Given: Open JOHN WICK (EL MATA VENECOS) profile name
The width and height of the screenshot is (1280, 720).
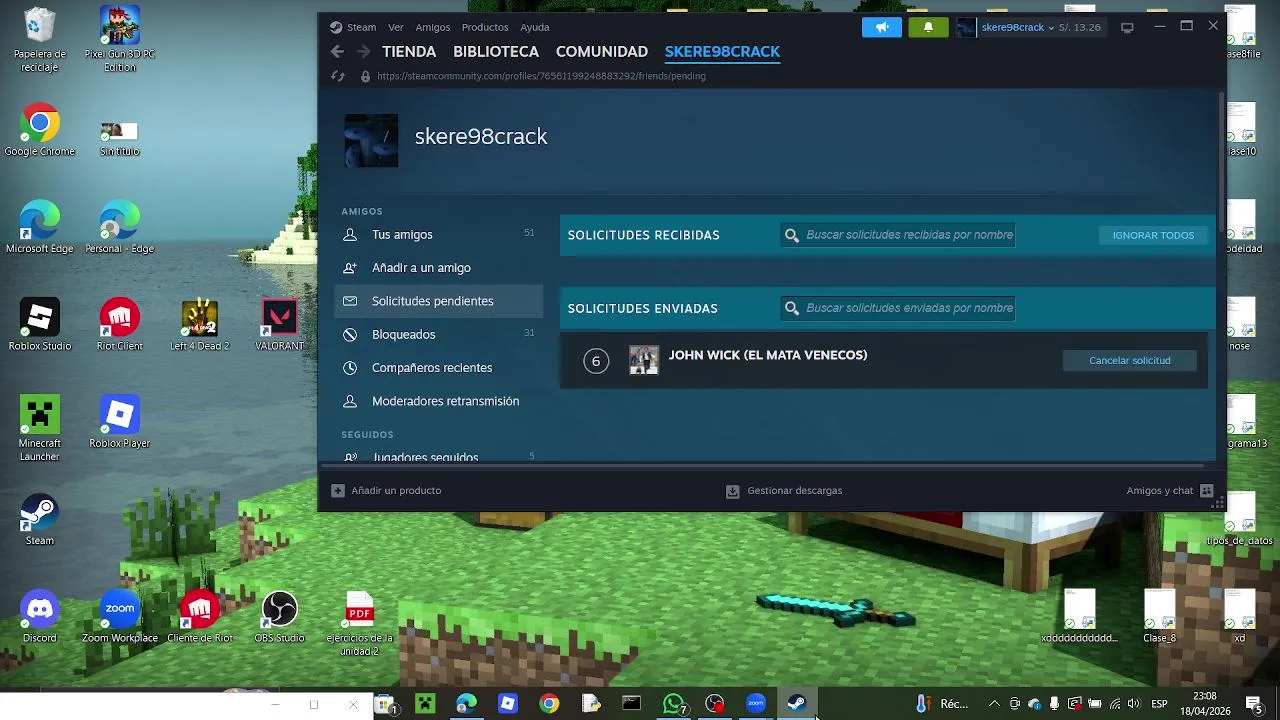Looking at the screenshot, I should 768,355.
